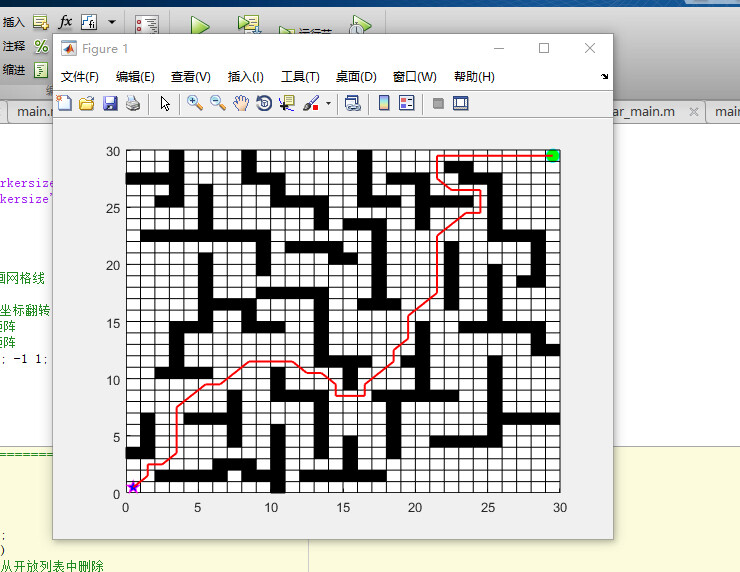Open the 帮助(H) menu
Image resolution: width=740 pixels, height=572 pixels.
(x=474, y=76)
